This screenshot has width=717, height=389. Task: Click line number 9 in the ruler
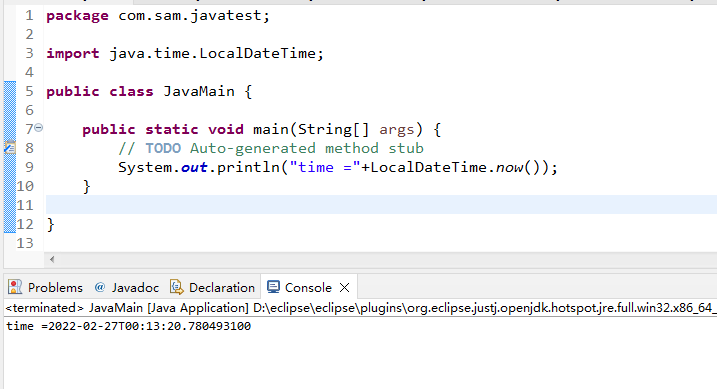tap(29, 167)
